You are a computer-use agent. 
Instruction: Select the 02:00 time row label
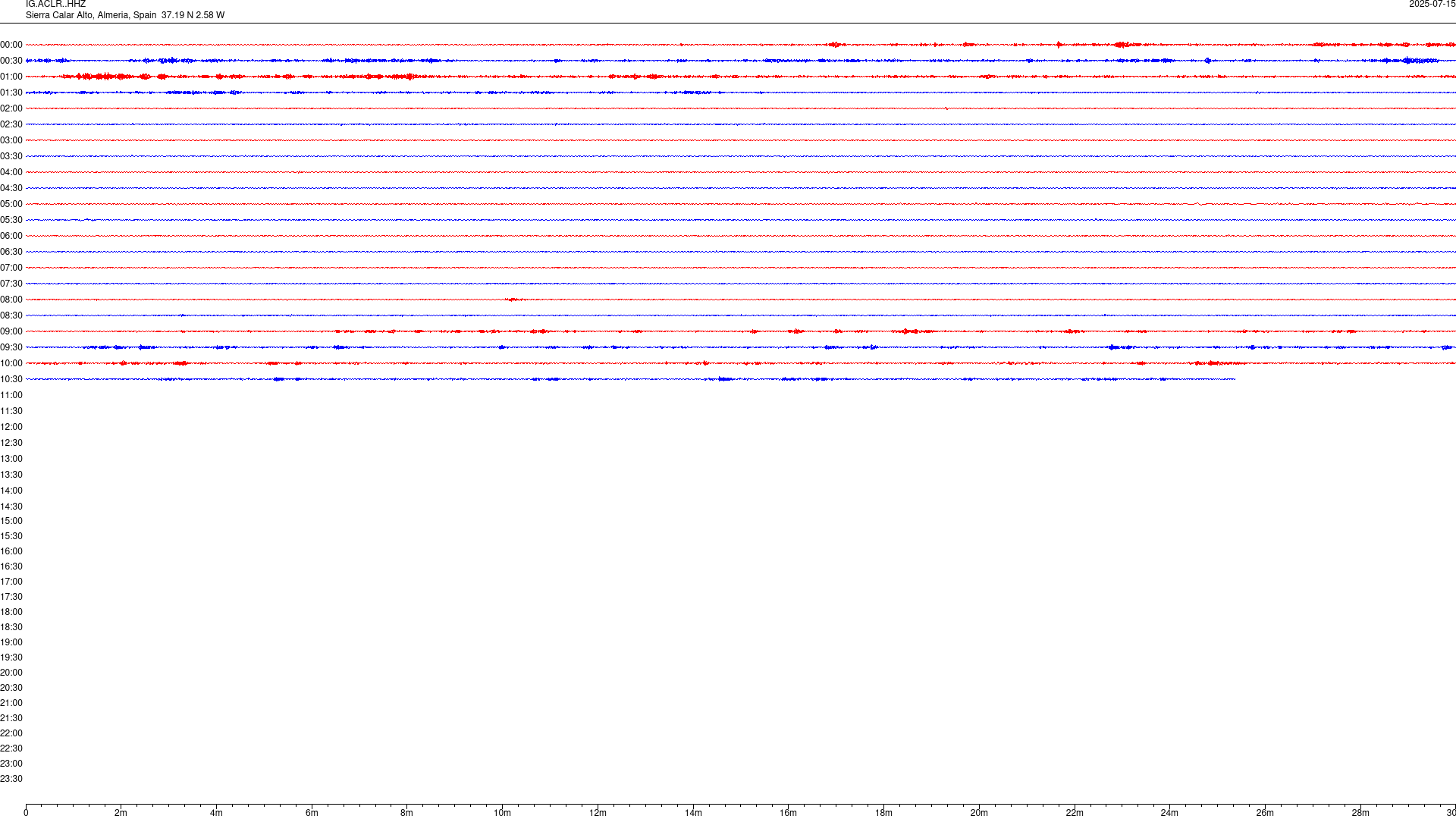[x=11, y=108]
